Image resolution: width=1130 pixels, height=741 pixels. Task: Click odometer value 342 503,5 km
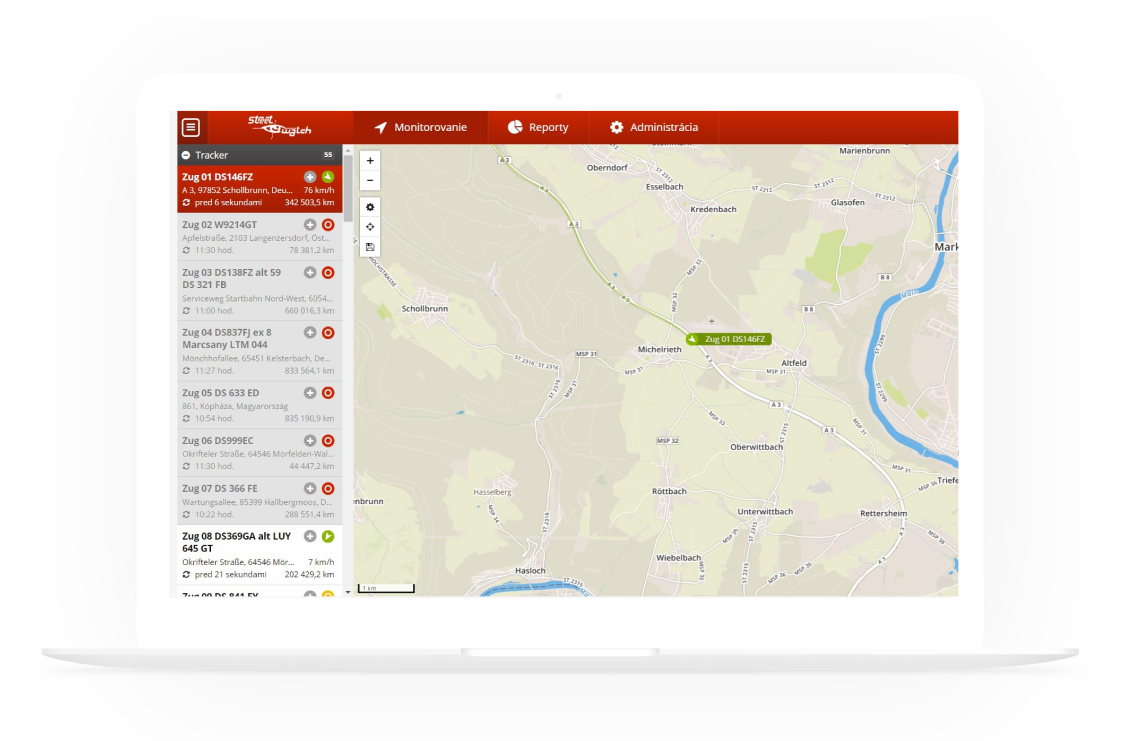pos(309,203)
